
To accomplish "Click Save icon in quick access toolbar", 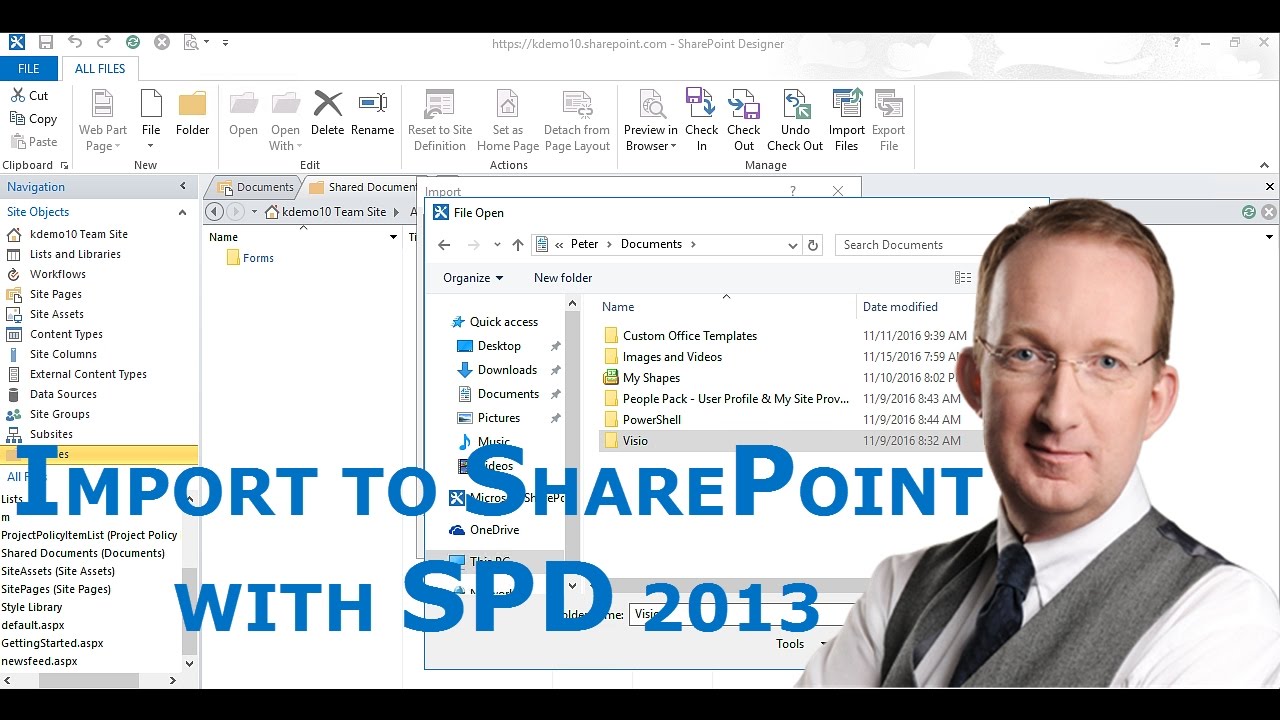I will tap(46, 42).
